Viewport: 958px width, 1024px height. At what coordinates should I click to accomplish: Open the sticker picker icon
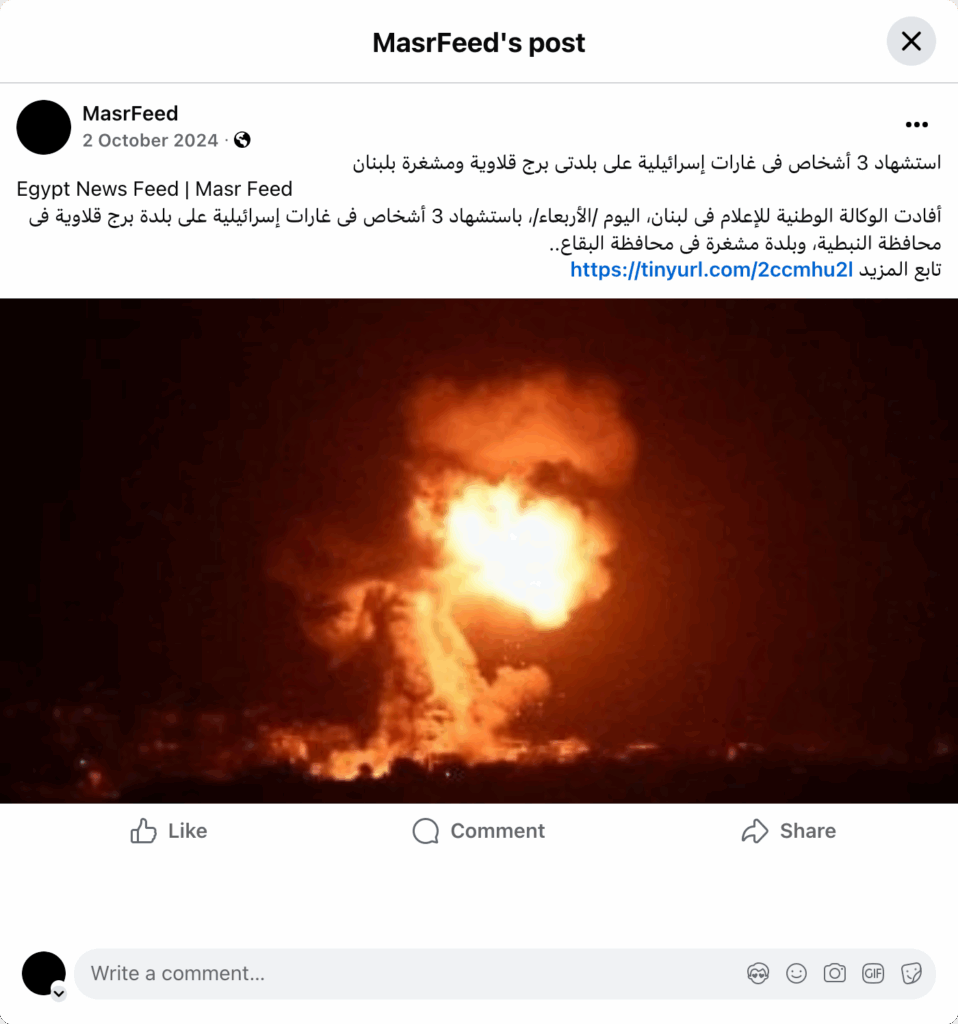pos(911,974)
